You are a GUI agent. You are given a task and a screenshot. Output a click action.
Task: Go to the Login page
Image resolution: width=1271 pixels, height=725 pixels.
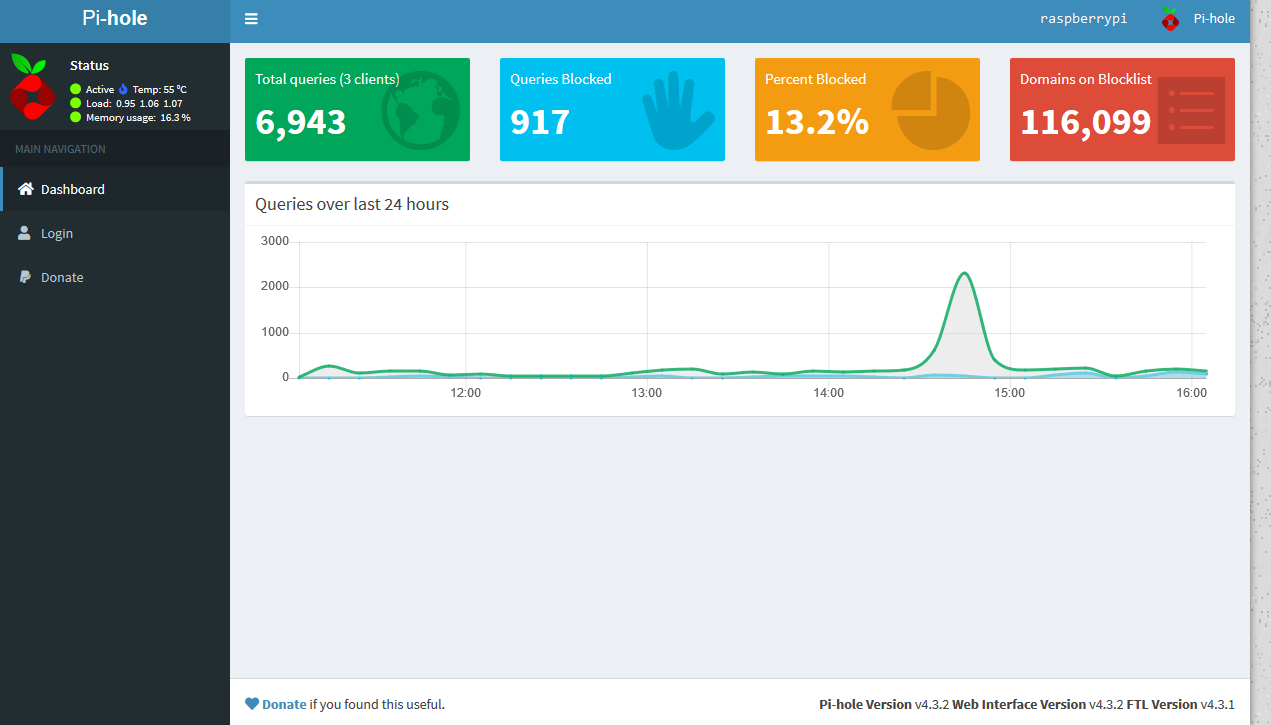click(x=57, y=233)
